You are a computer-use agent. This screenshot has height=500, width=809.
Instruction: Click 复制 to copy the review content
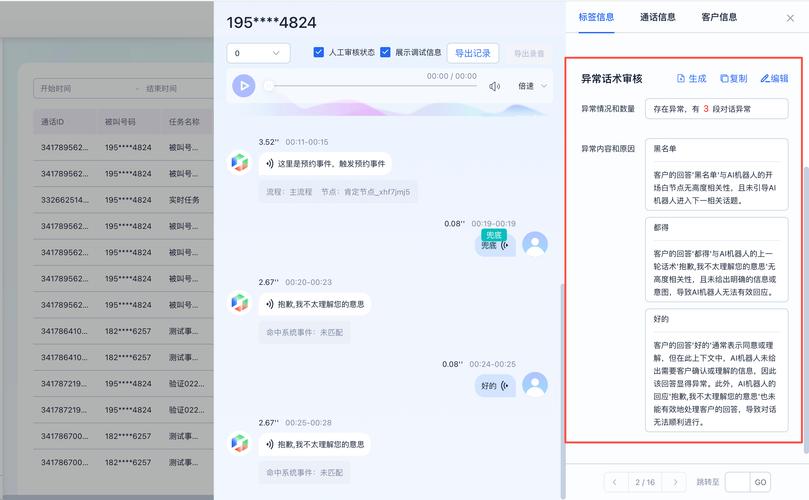point(734,78)
